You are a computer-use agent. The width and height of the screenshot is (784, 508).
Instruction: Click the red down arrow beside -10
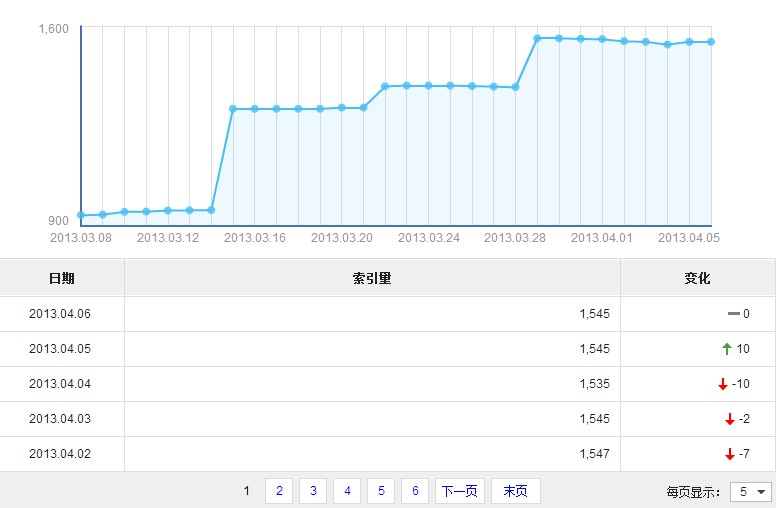tap(722, 384)
